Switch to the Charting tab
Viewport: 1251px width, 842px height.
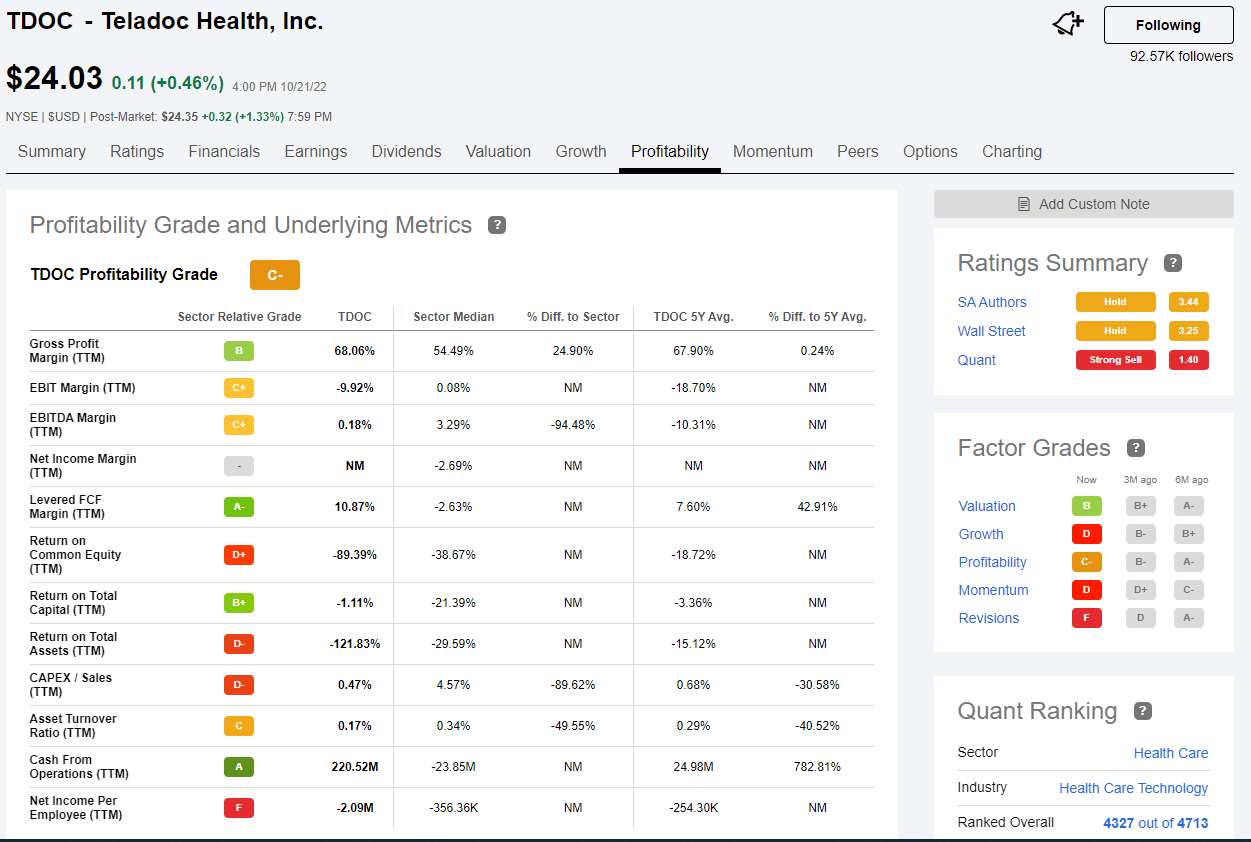coord(1012,152)
